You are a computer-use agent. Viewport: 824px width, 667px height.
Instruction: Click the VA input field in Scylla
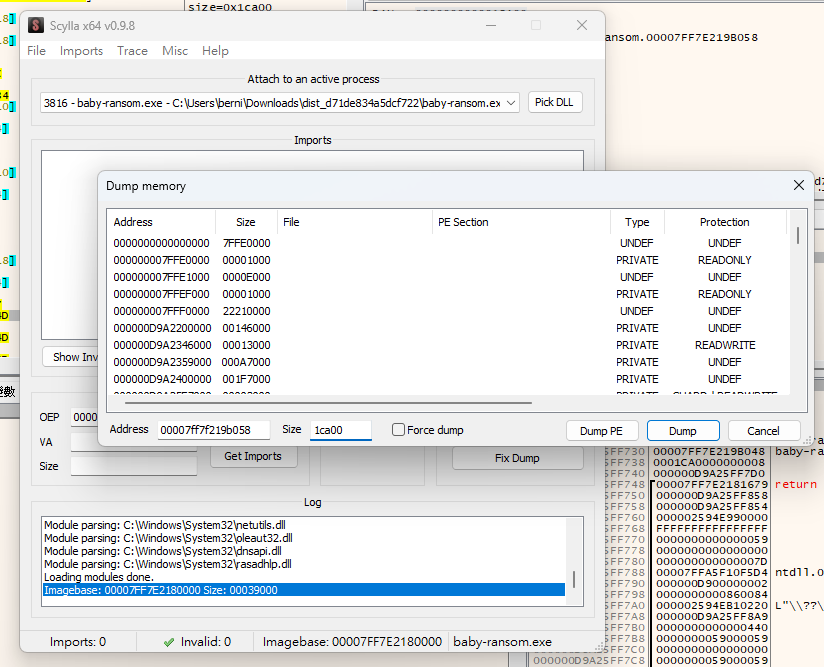tap(134, 442)
